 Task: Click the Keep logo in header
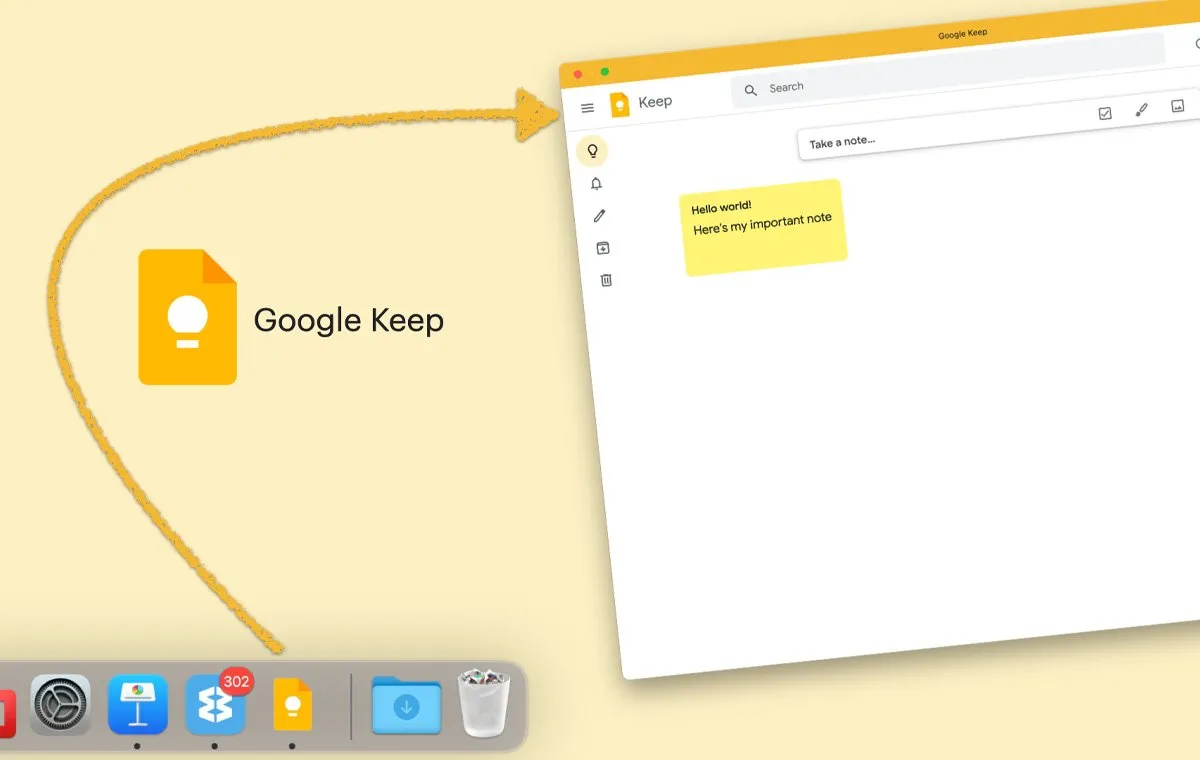620,104
